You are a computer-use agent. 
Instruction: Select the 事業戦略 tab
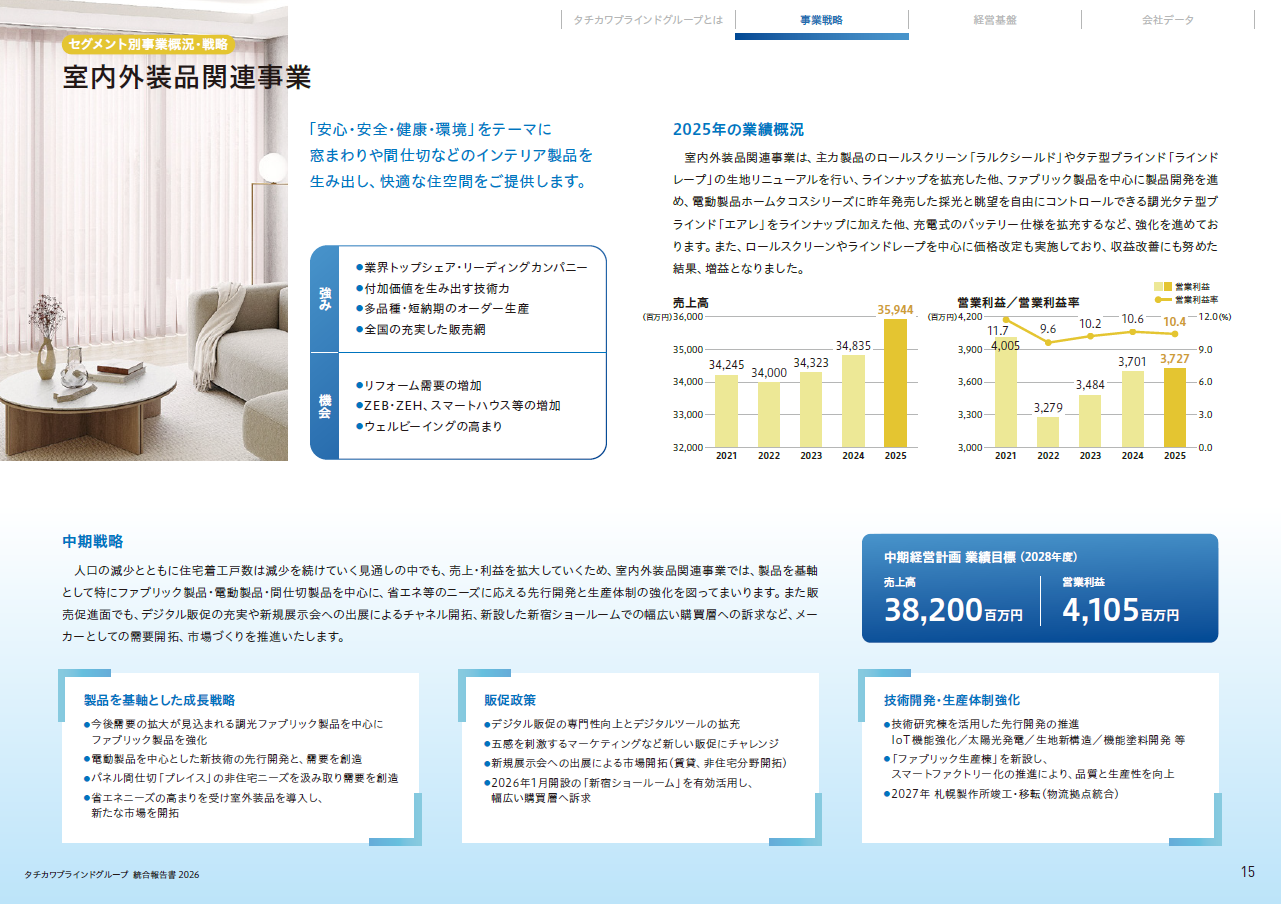click(822, 20)
